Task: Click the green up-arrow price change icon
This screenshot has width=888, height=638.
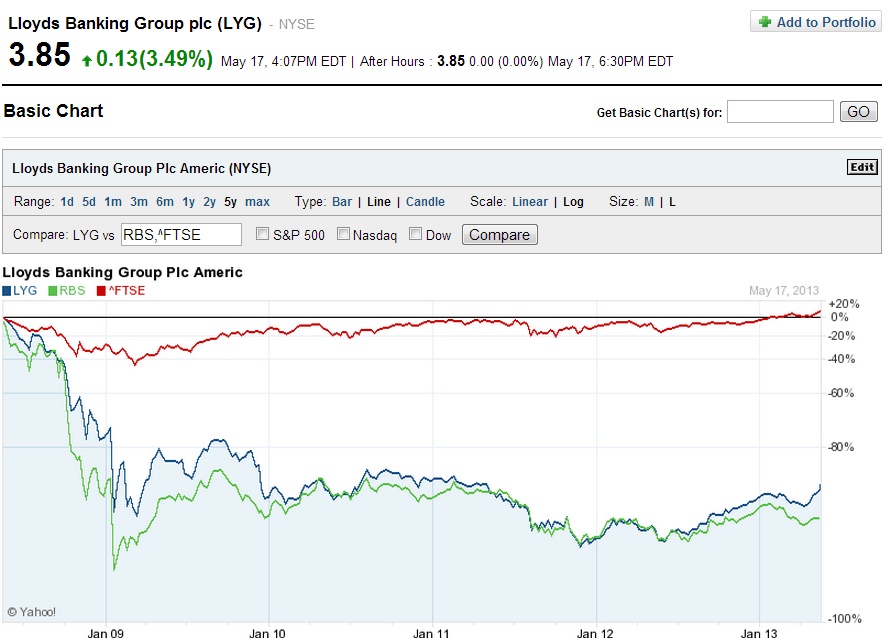Action: (x=87, y=61)
